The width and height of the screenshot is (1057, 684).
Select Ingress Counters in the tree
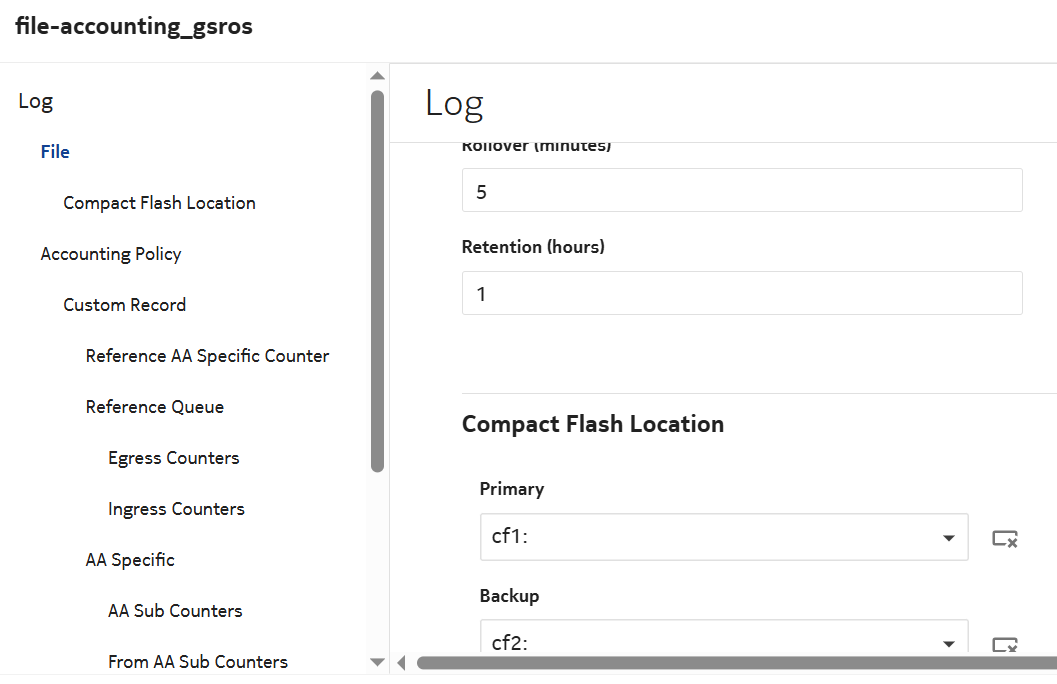click(x=176, y=508)
